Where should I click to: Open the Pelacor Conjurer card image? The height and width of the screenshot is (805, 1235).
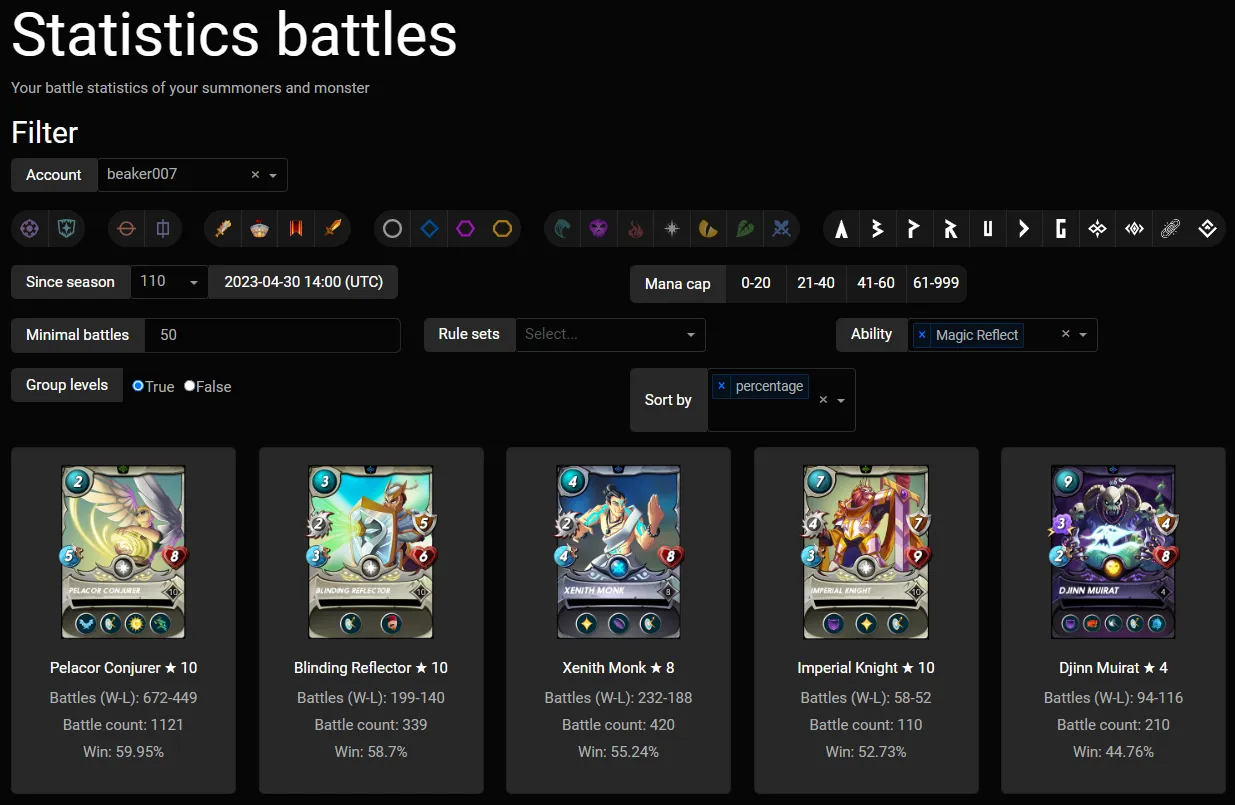tap(123, 552)
